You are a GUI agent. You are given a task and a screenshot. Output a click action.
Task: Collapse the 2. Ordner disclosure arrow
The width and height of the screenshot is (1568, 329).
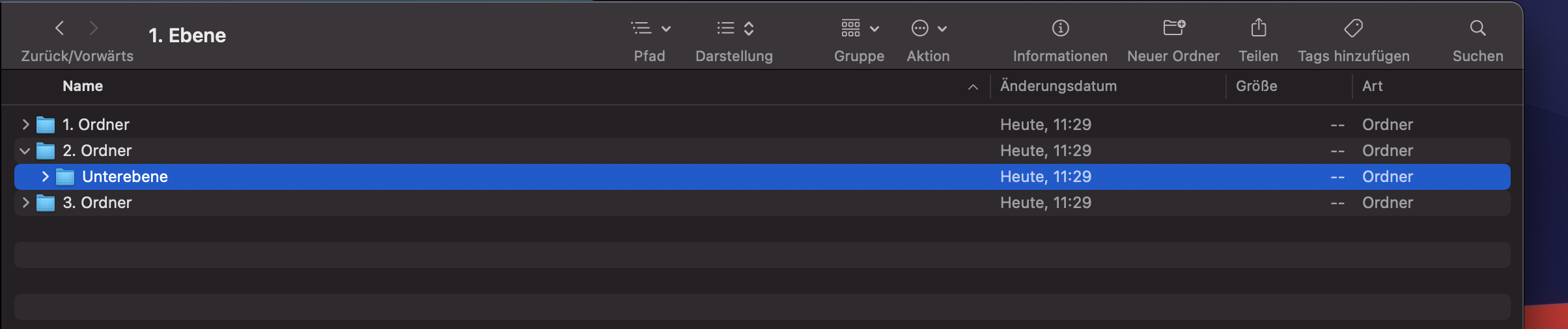25,151
